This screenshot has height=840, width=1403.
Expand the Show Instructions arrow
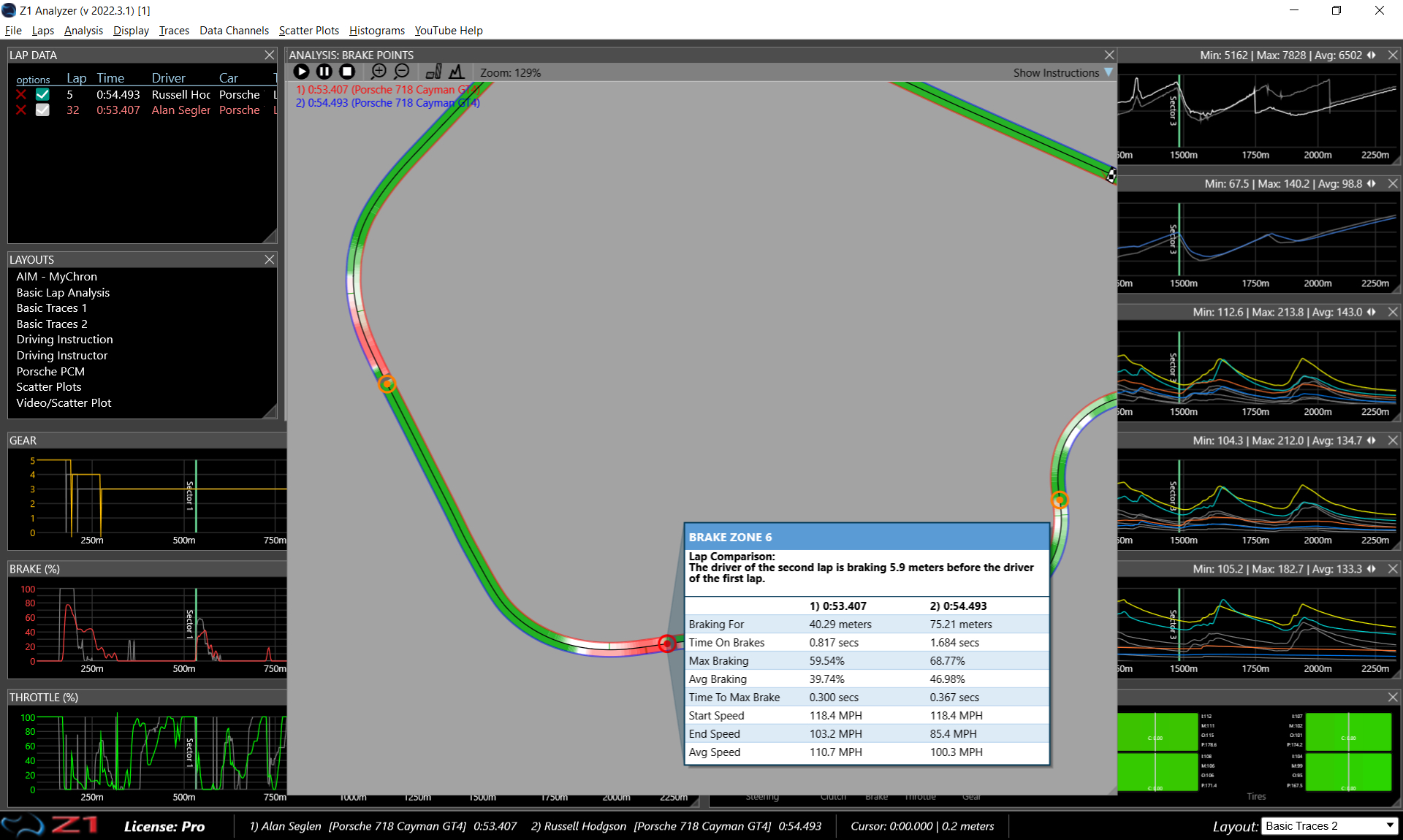[x=1109, y=72]
